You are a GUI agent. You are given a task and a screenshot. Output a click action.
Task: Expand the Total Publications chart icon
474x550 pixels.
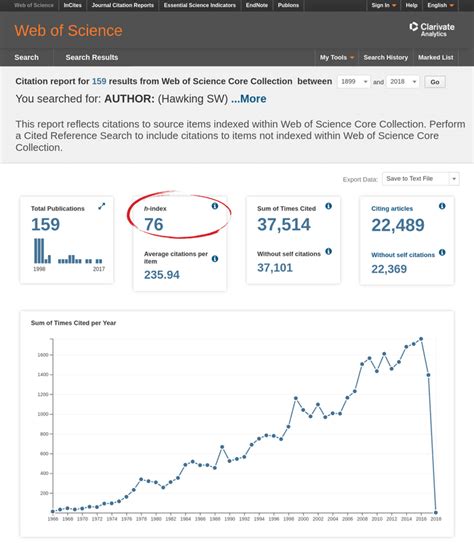point(102,206)
